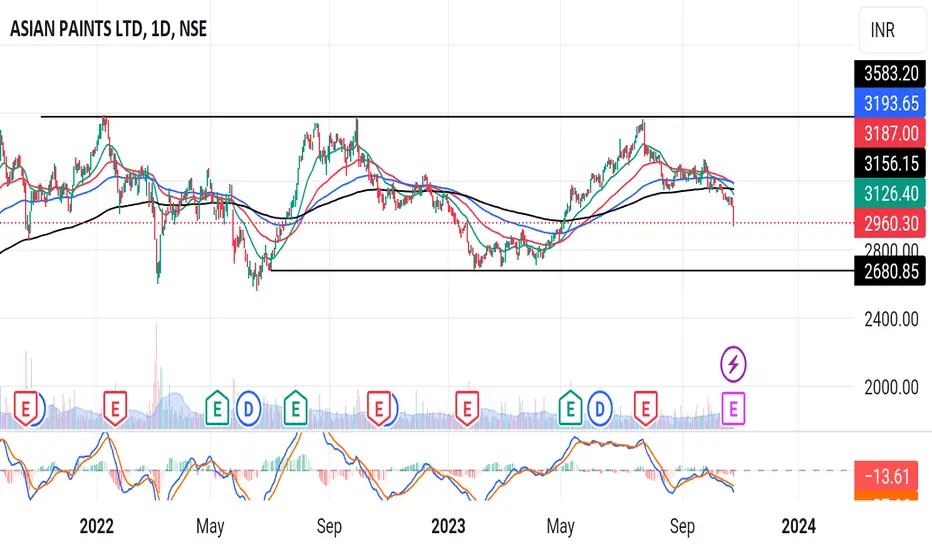This screenshot has height=550, width=932.
Task: Select the red dotted last-price line
Action: coord(427,223)
